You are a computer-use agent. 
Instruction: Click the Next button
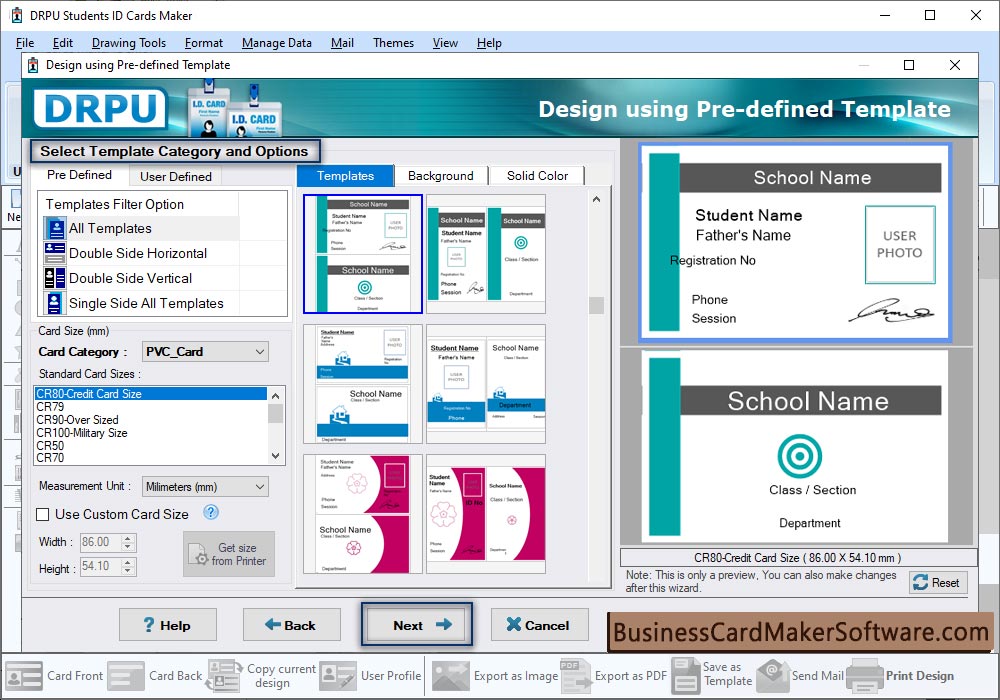point(417,625)
